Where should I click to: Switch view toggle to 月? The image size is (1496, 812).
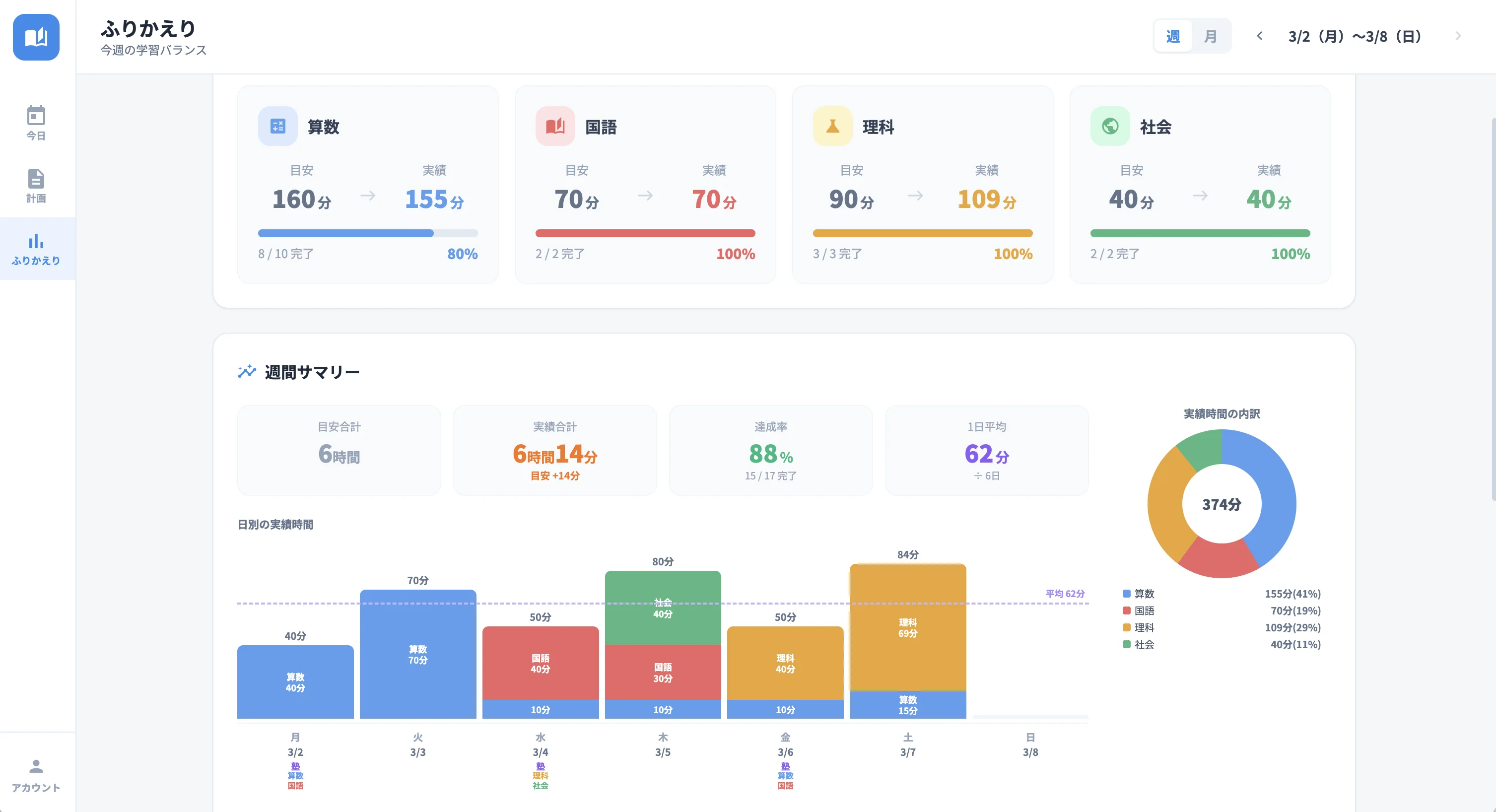click(x=1210, y=37)
